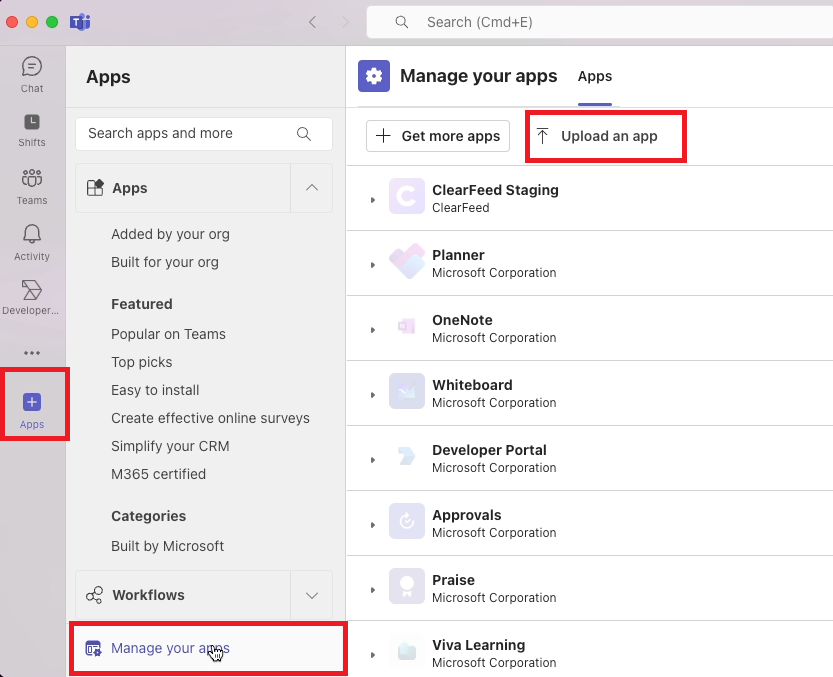Expand the Whiteboard app row
This screenshot has height=677, width=833.
[x=373, y=395]
